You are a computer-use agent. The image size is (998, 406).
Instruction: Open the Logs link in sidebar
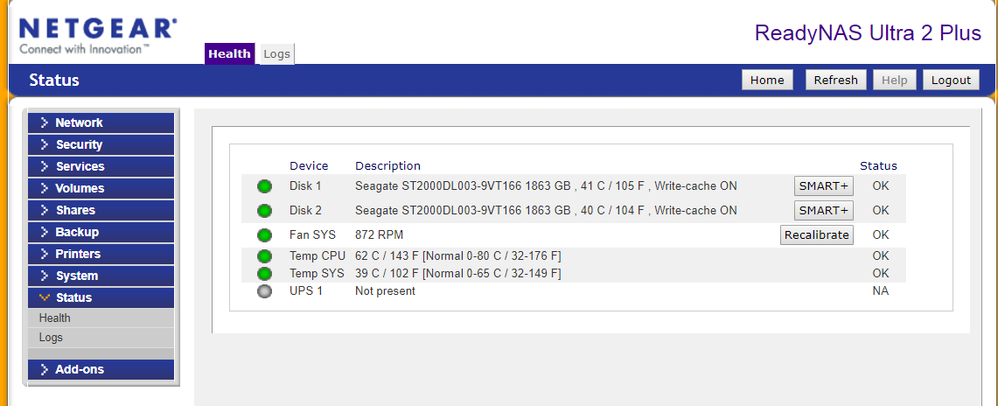tap(51, 338)
